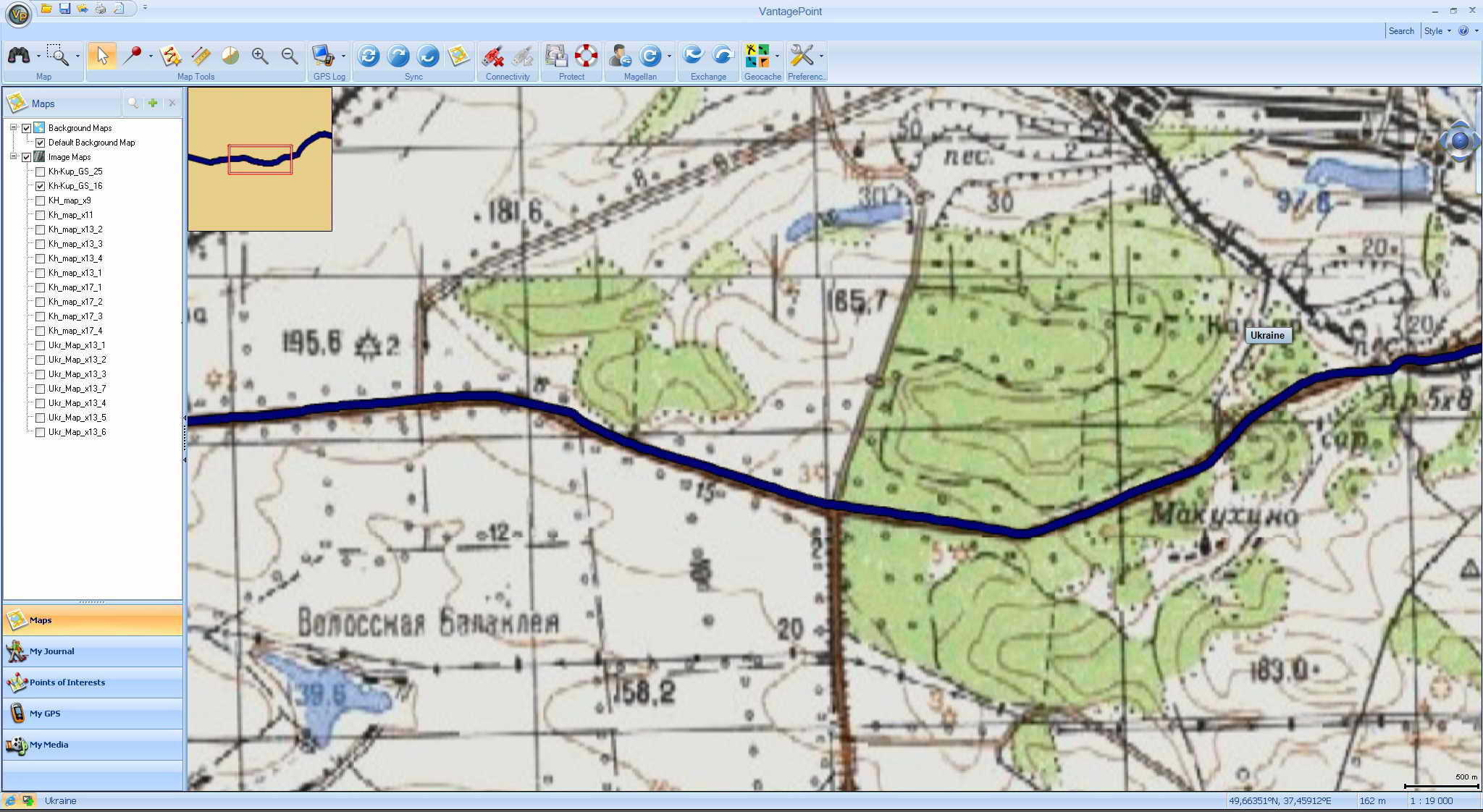Collapse the Image Maps tree node

(x=13, y=157)
